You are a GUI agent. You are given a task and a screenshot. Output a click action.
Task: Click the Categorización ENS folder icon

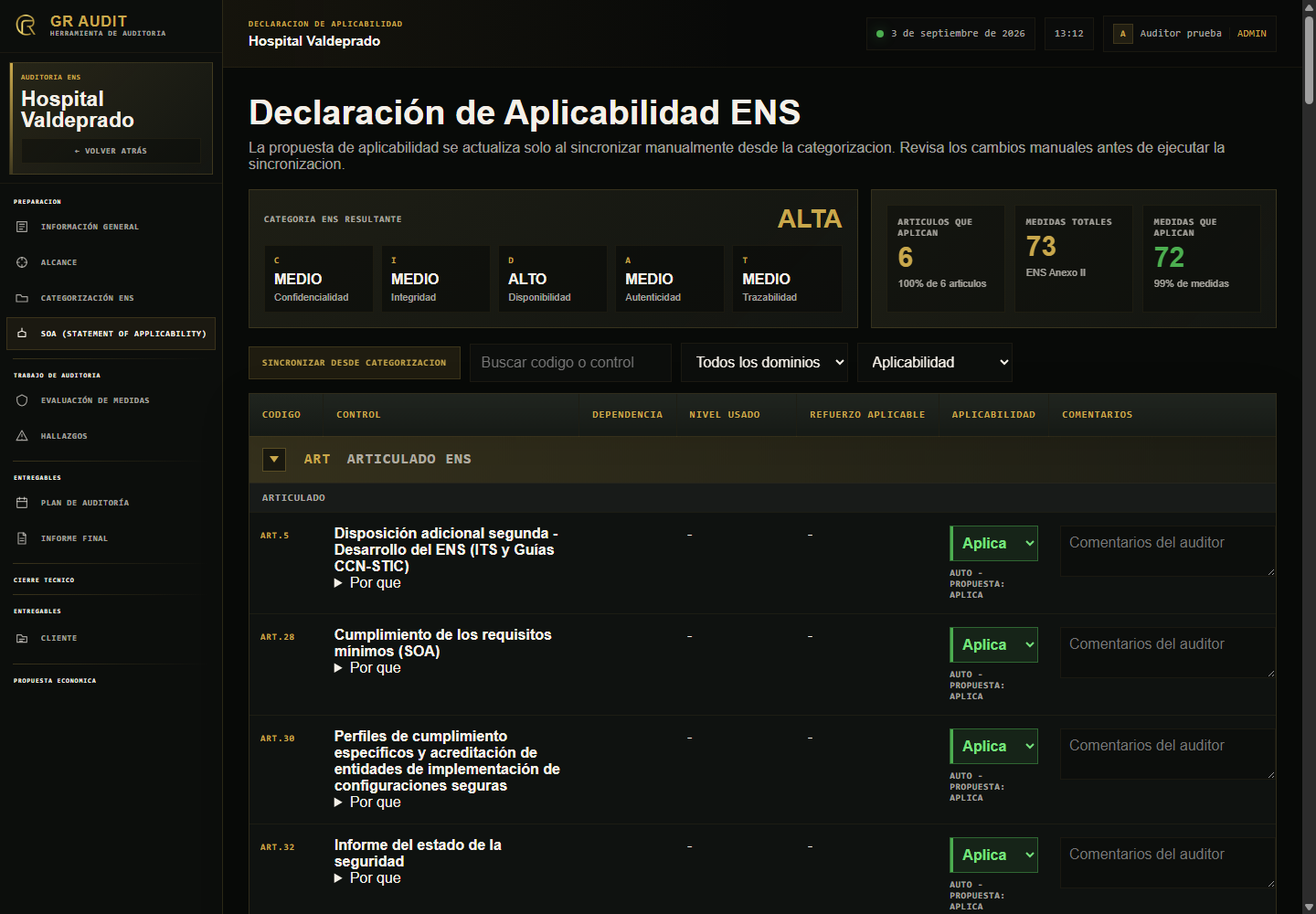click(x=22, y=298)
